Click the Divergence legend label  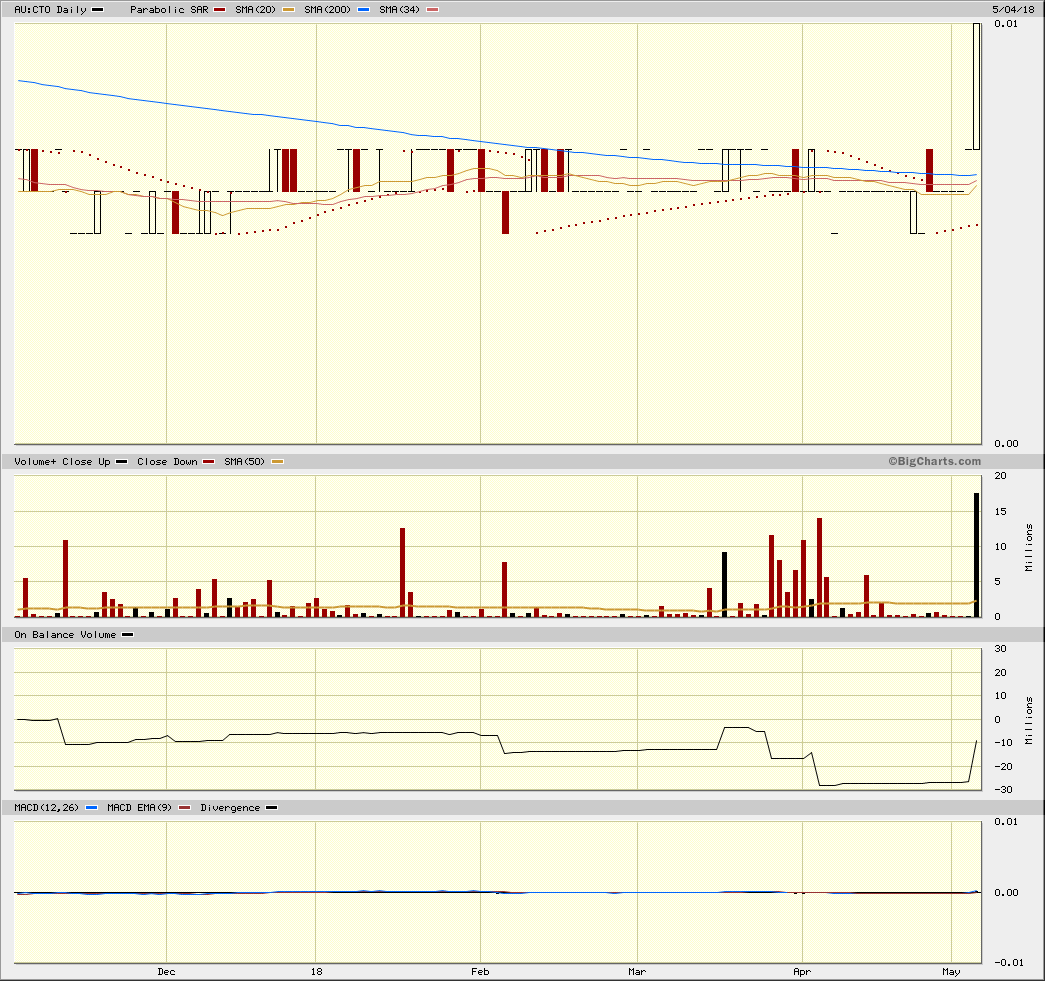point(230,808)
